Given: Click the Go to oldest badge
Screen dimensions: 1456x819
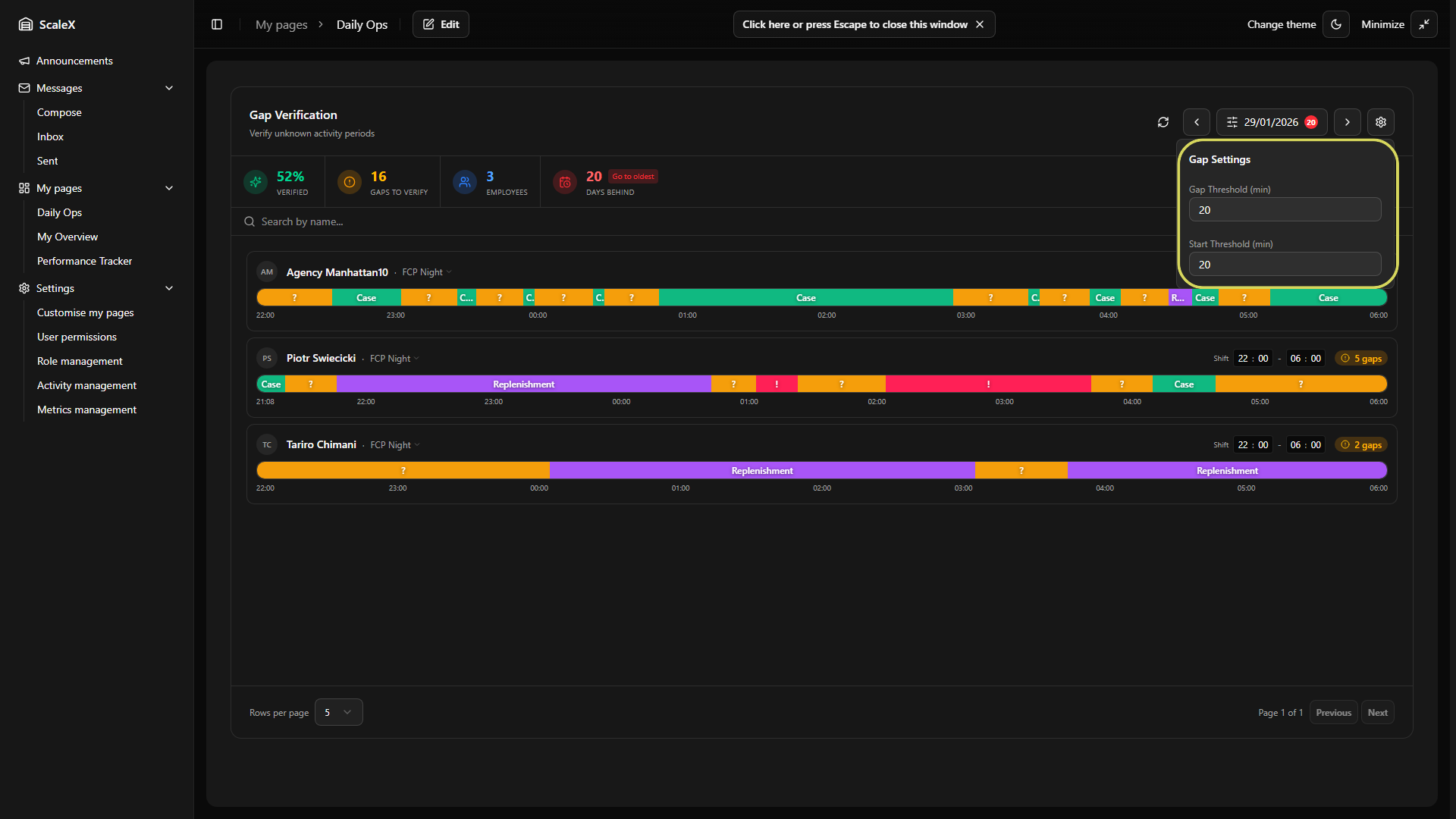Looking at the screenshot, I should point(632,177).
